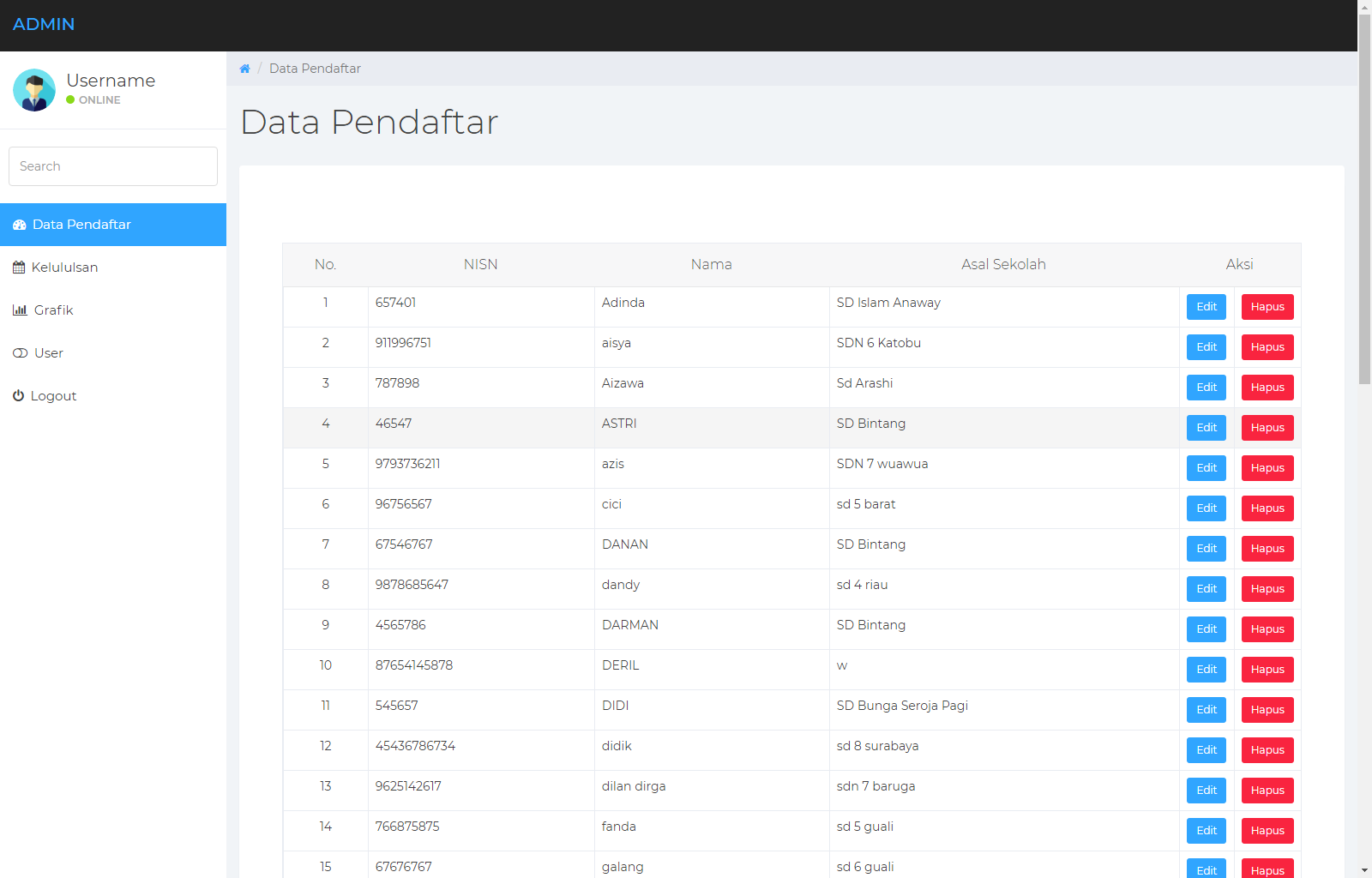Edit the DERIL entry
The image size is (1372, 878).
pos(1207,670)
